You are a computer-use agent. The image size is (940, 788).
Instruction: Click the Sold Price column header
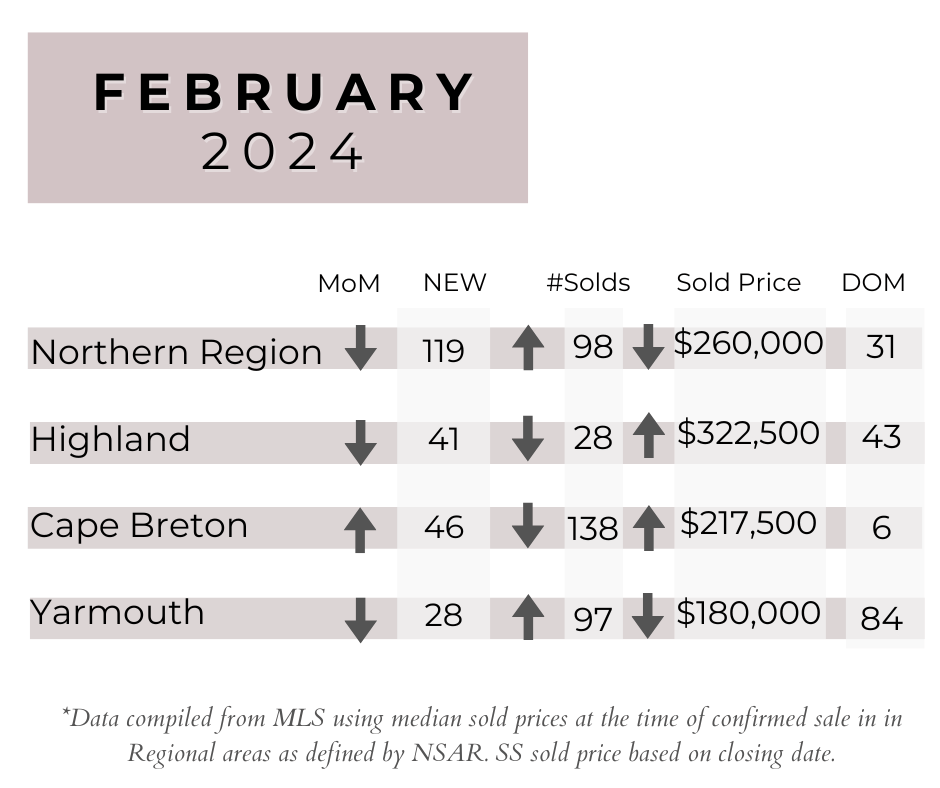pos(739,282)
